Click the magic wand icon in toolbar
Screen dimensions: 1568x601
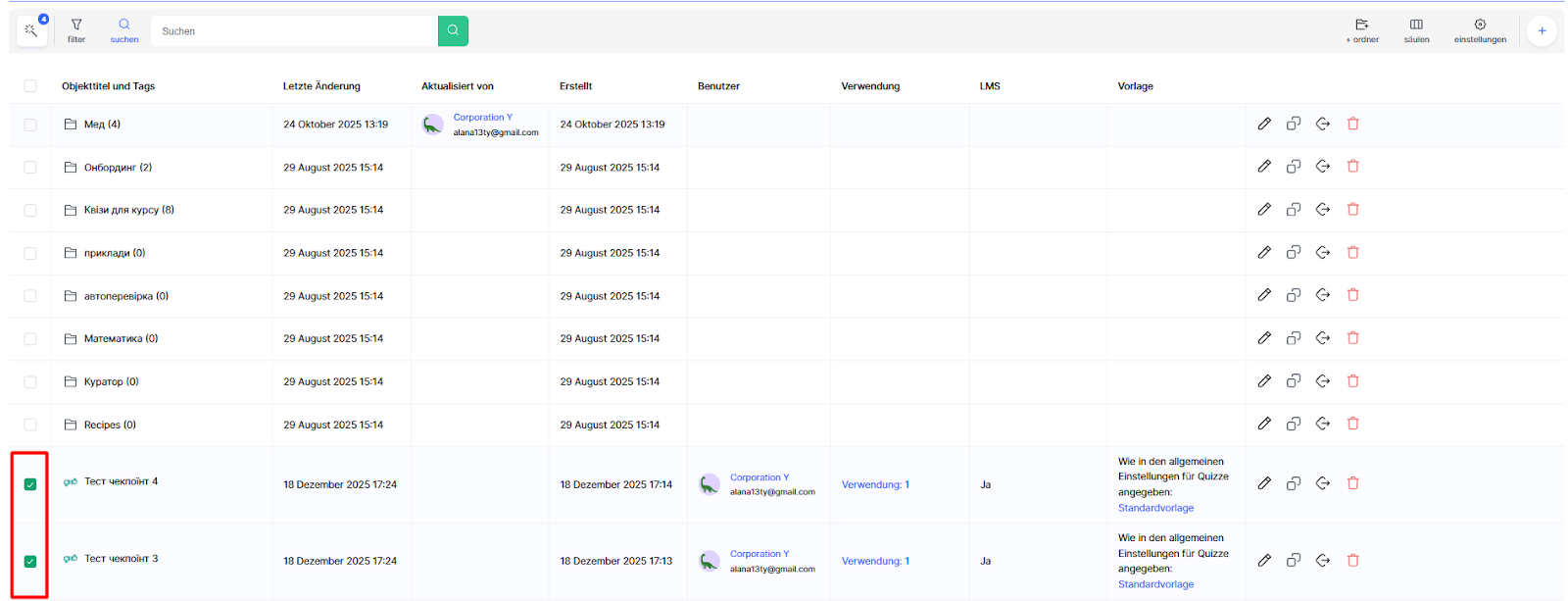[x=30, y=31]
